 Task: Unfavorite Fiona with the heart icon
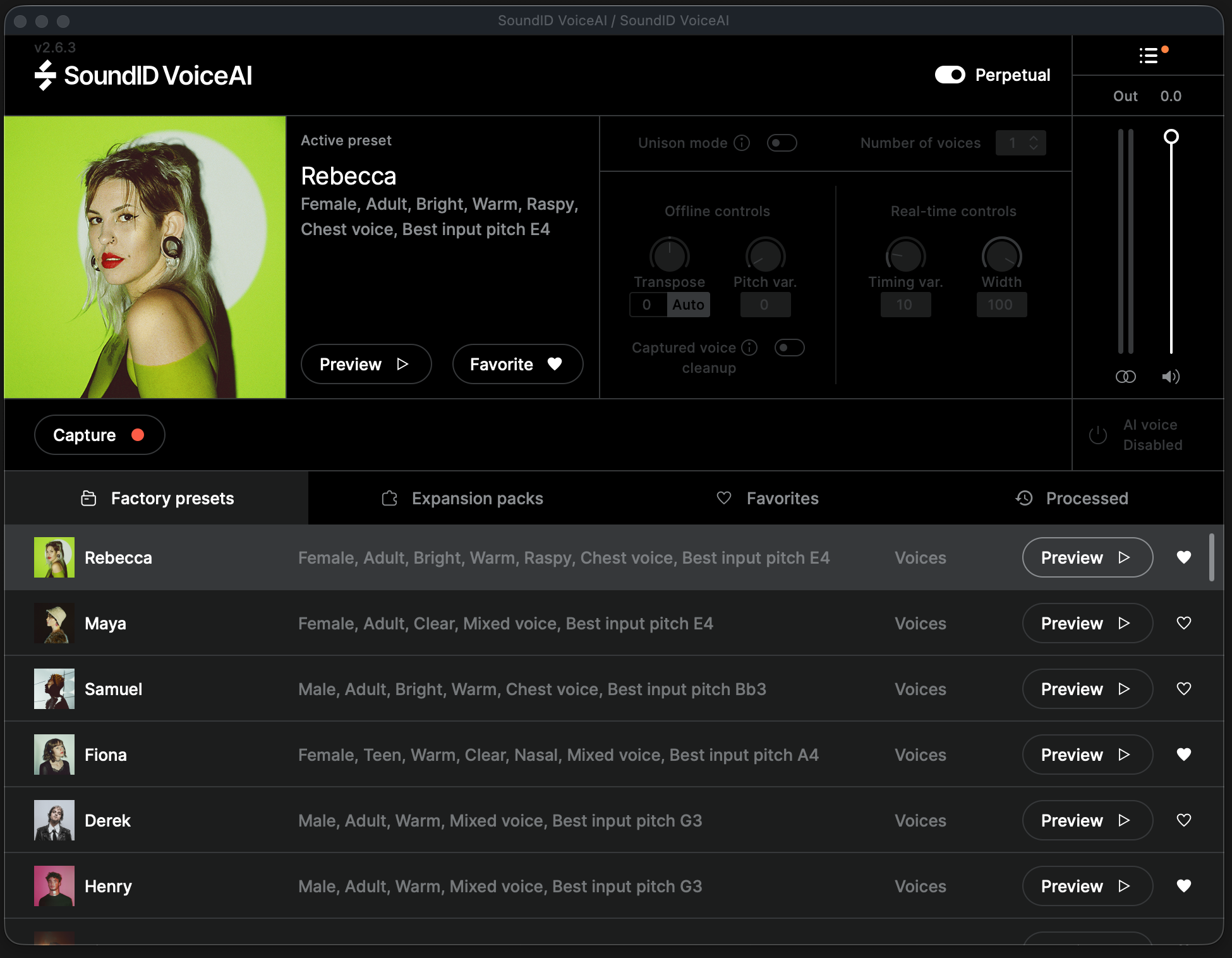1184,755
